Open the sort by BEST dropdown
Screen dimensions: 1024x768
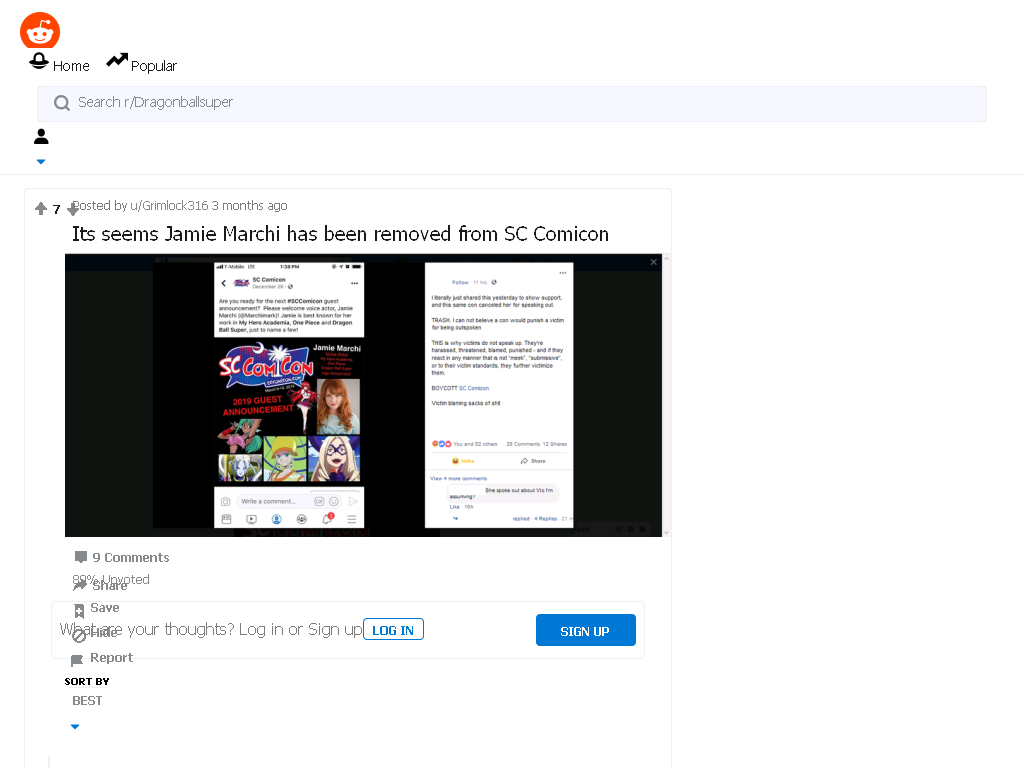click(87, 701)
